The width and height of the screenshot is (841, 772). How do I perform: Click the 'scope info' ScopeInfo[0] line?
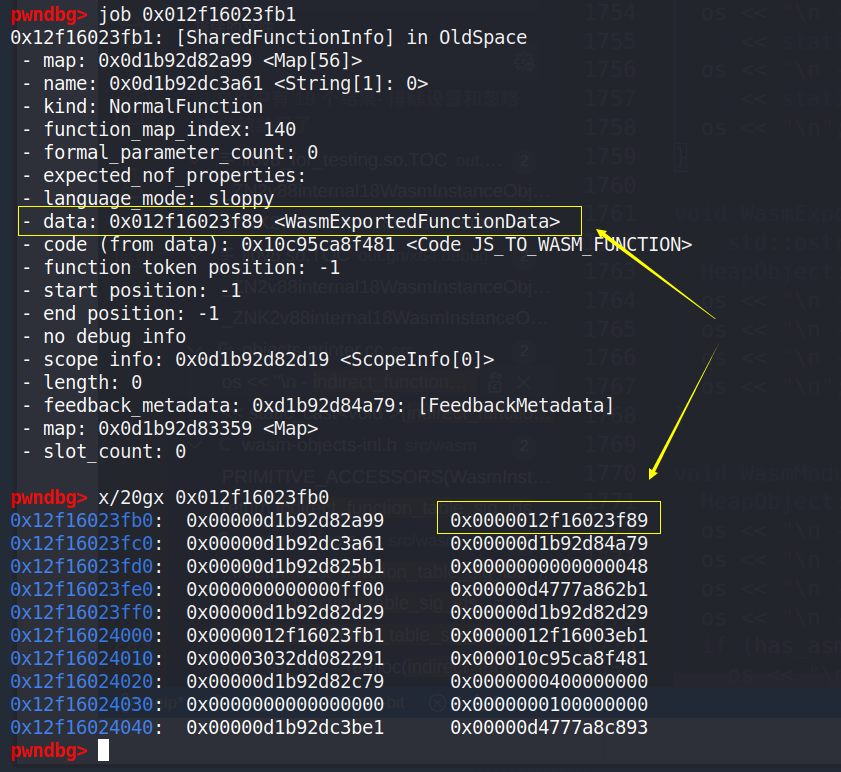click(257, 359)
